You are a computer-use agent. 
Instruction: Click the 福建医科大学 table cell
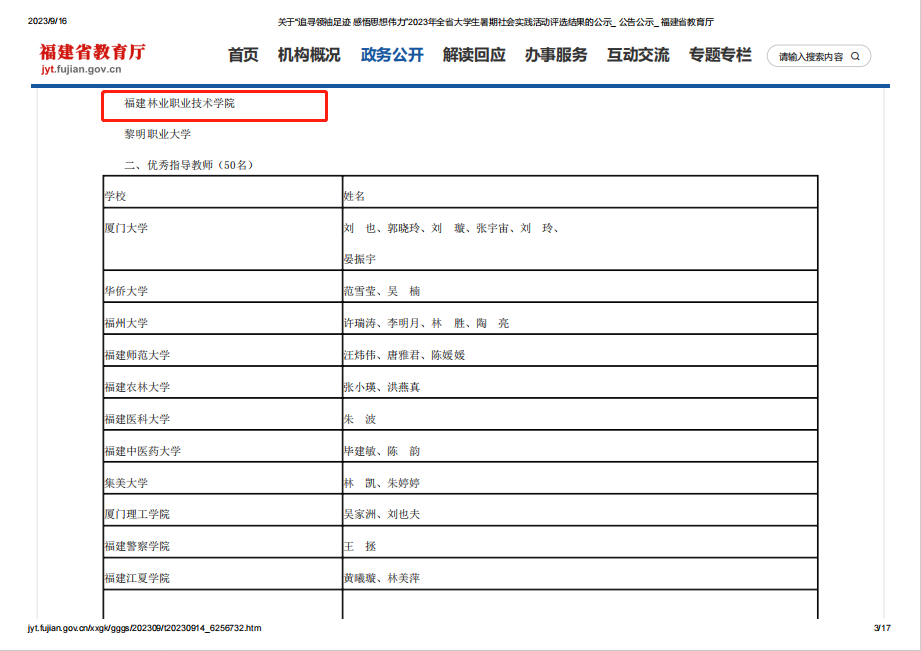(223, 414)
